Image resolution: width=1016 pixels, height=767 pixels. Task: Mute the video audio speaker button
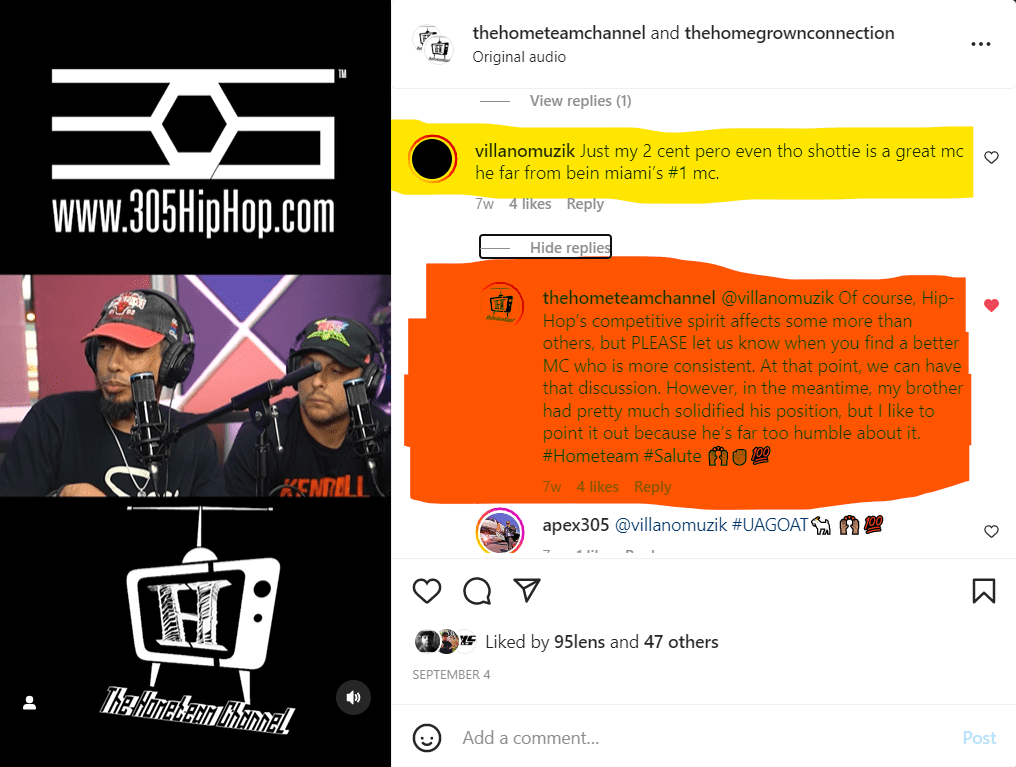[353, 698]
